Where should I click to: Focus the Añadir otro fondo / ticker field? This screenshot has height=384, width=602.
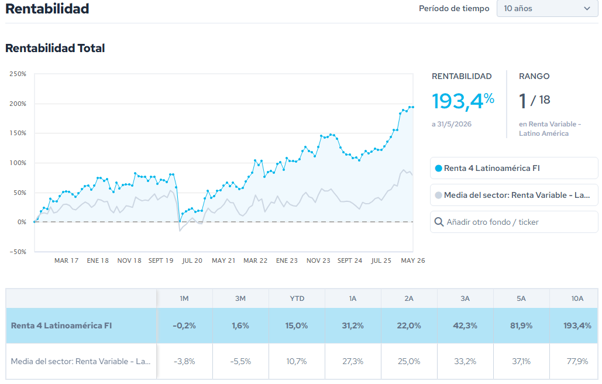514,222
